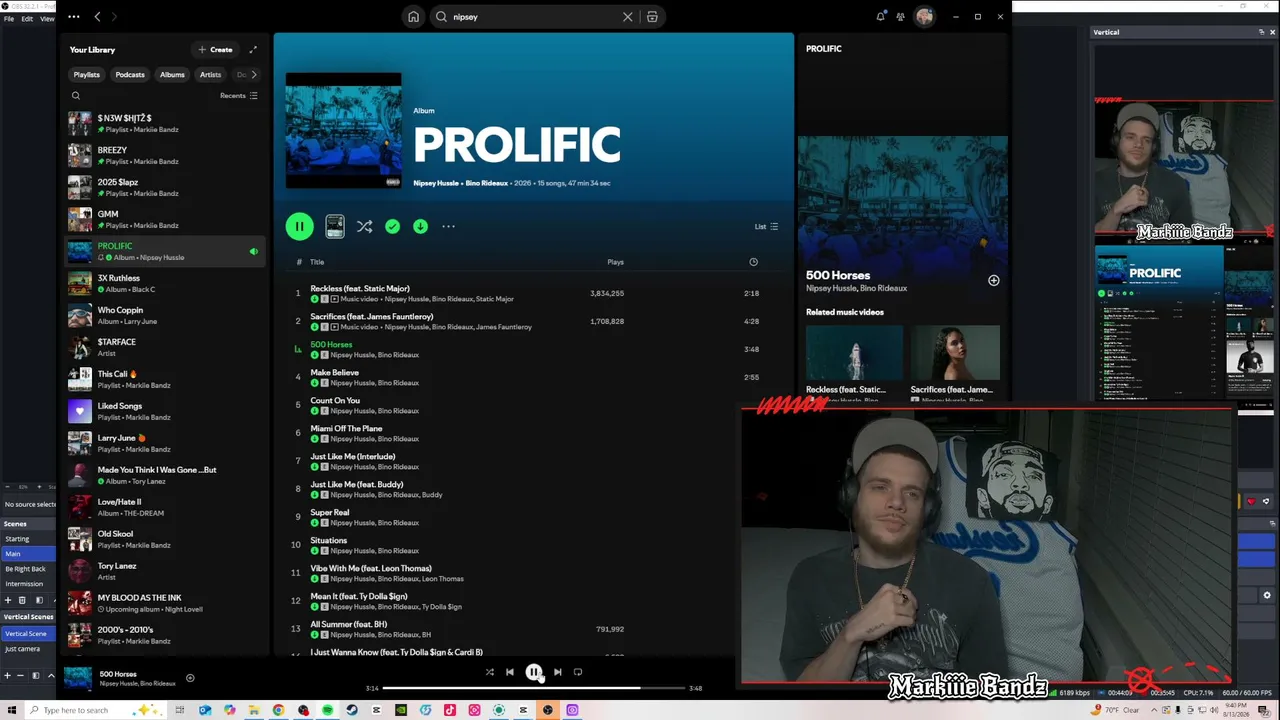The height and width of the screenshot is (720, 1280).
Task: Filter the library by Artists
Action: click(x=210, y=75)
